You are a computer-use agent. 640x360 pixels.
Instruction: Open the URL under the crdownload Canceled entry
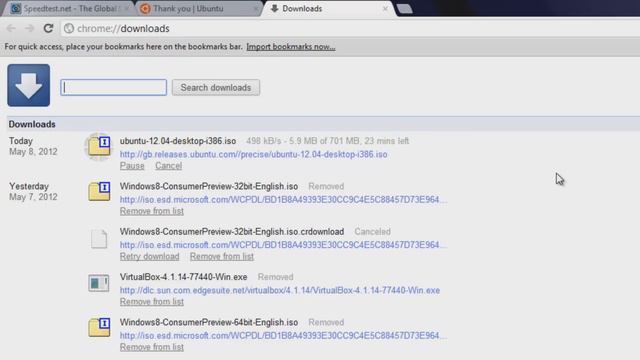(283, 245)
